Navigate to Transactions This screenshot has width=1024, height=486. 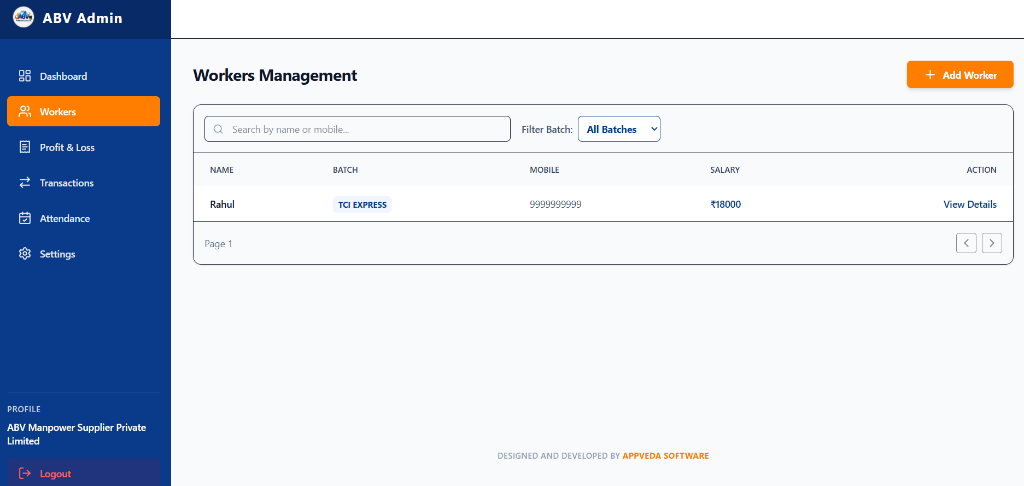point(84,182)
